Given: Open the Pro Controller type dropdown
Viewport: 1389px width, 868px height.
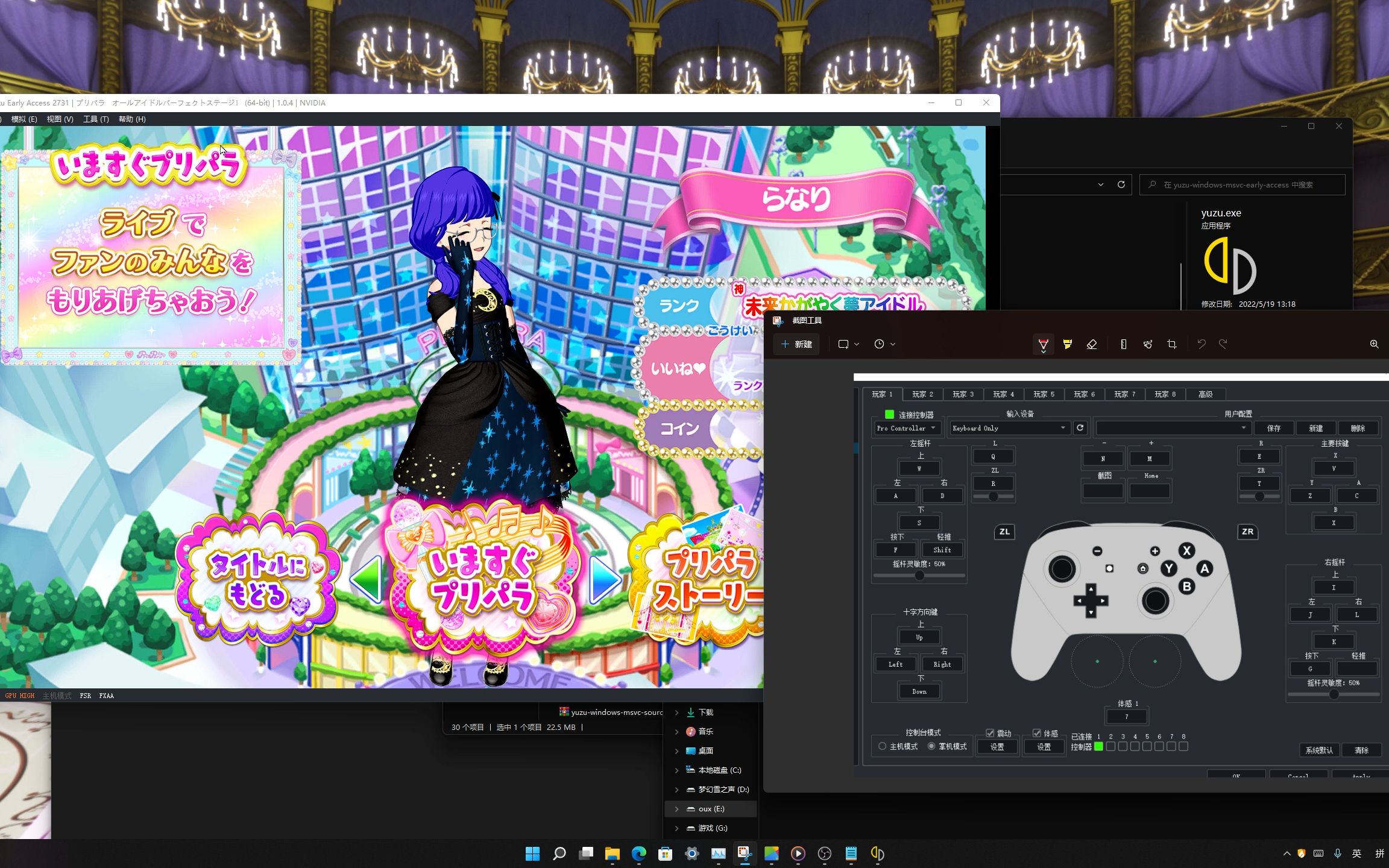Looking at the screenshot, I should pos(902,428).
